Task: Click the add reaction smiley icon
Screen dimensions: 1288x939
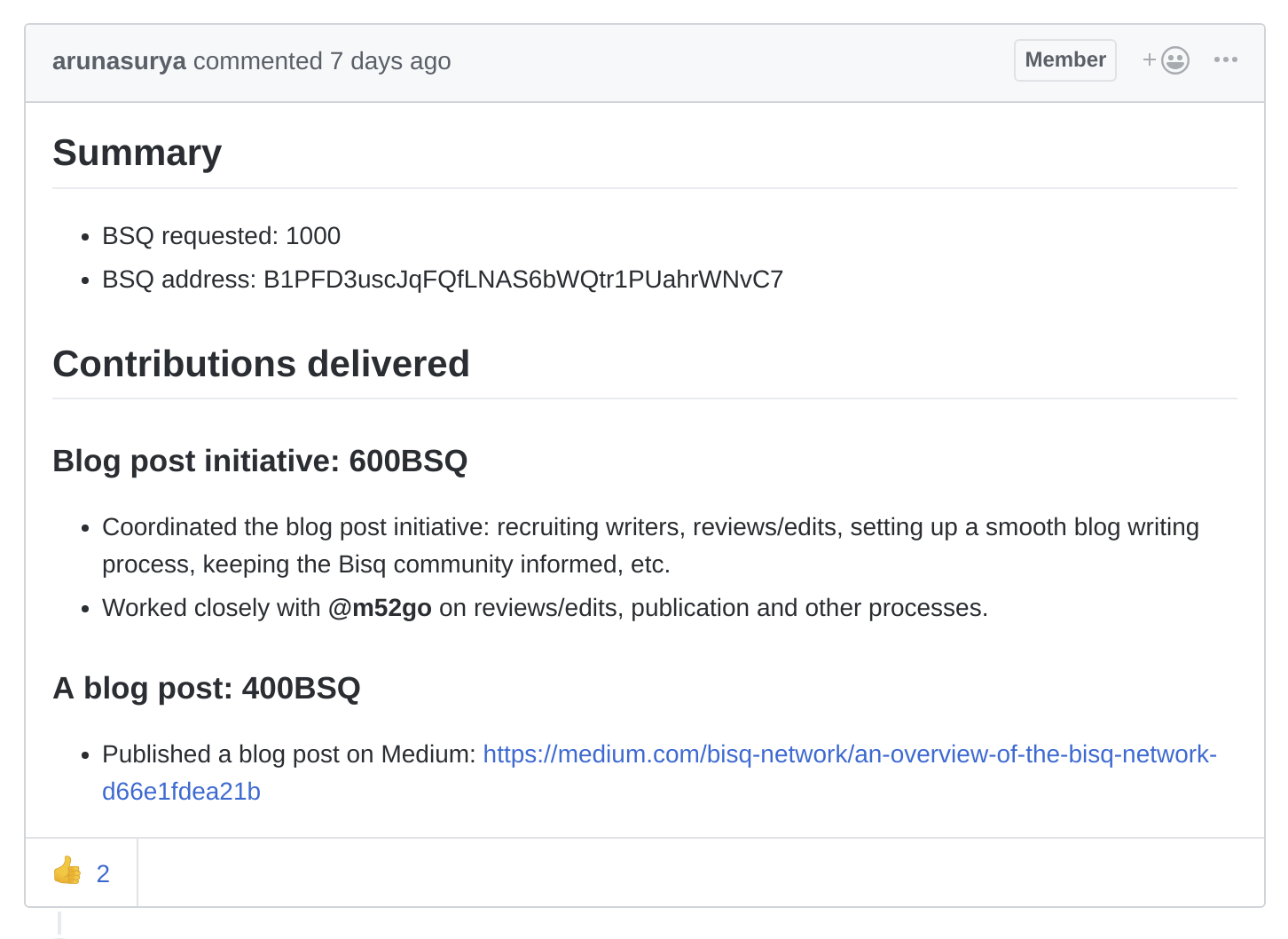Action: point(1175,60)
